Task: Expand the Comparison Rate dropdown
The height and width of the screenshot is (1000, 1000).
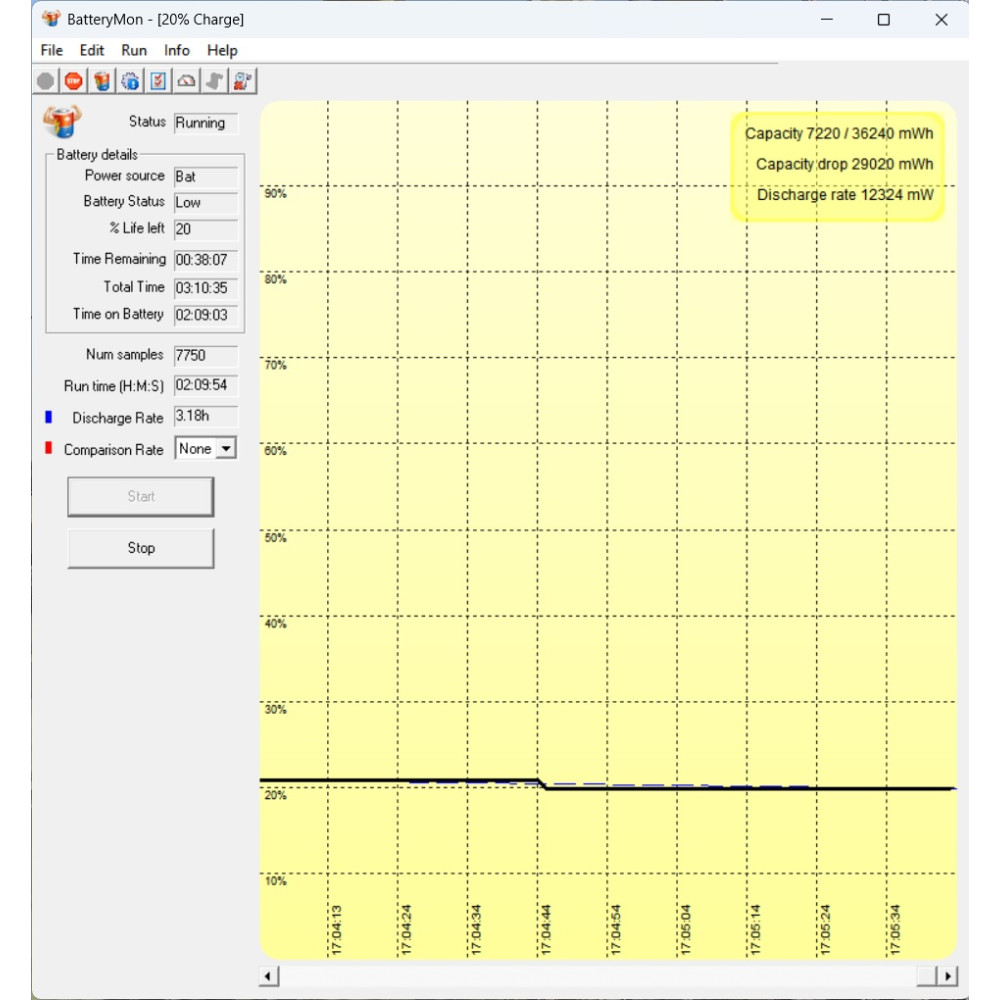Action: point(226,449)
